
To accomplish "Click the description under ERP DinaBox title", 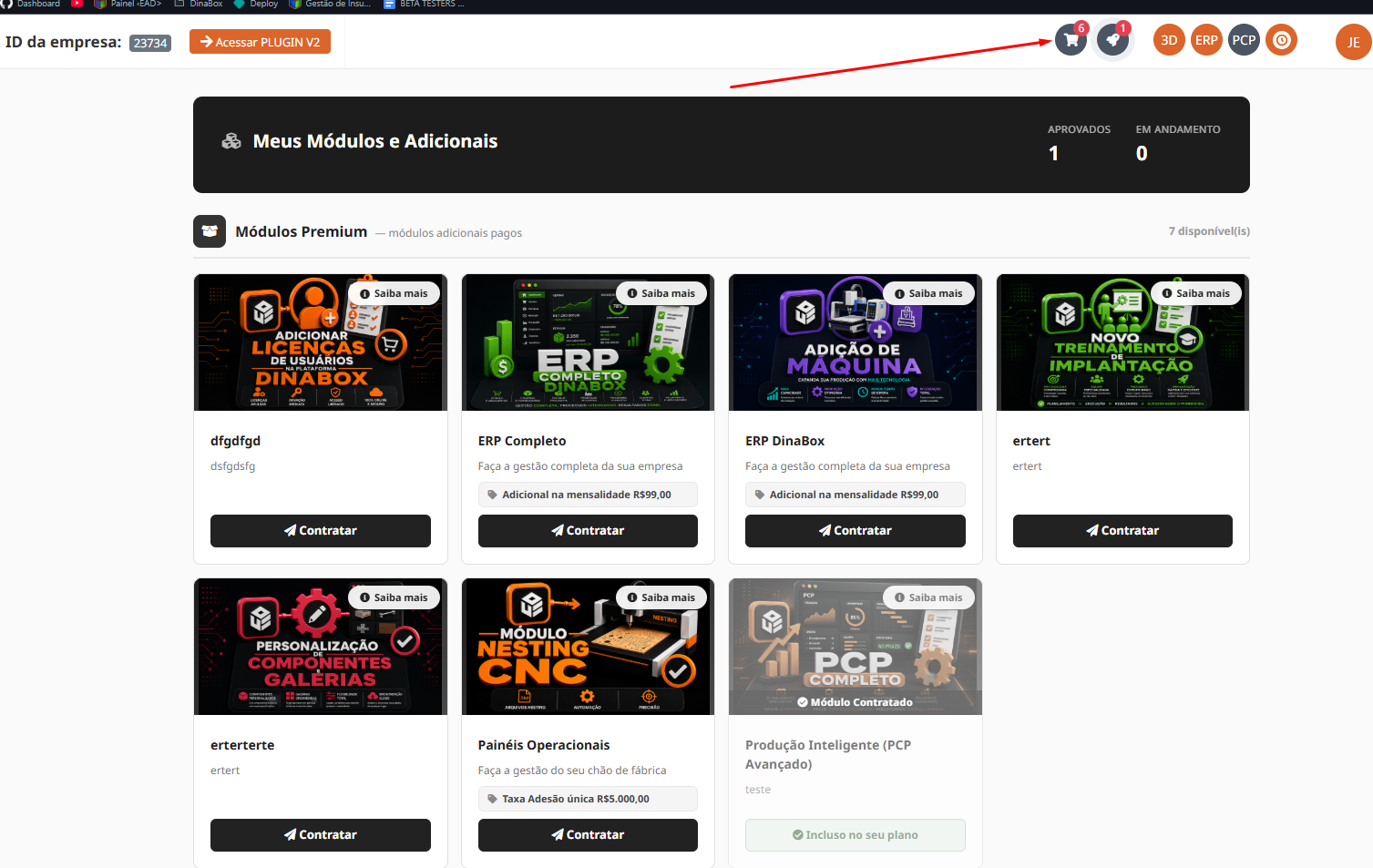I will point(847,466).
